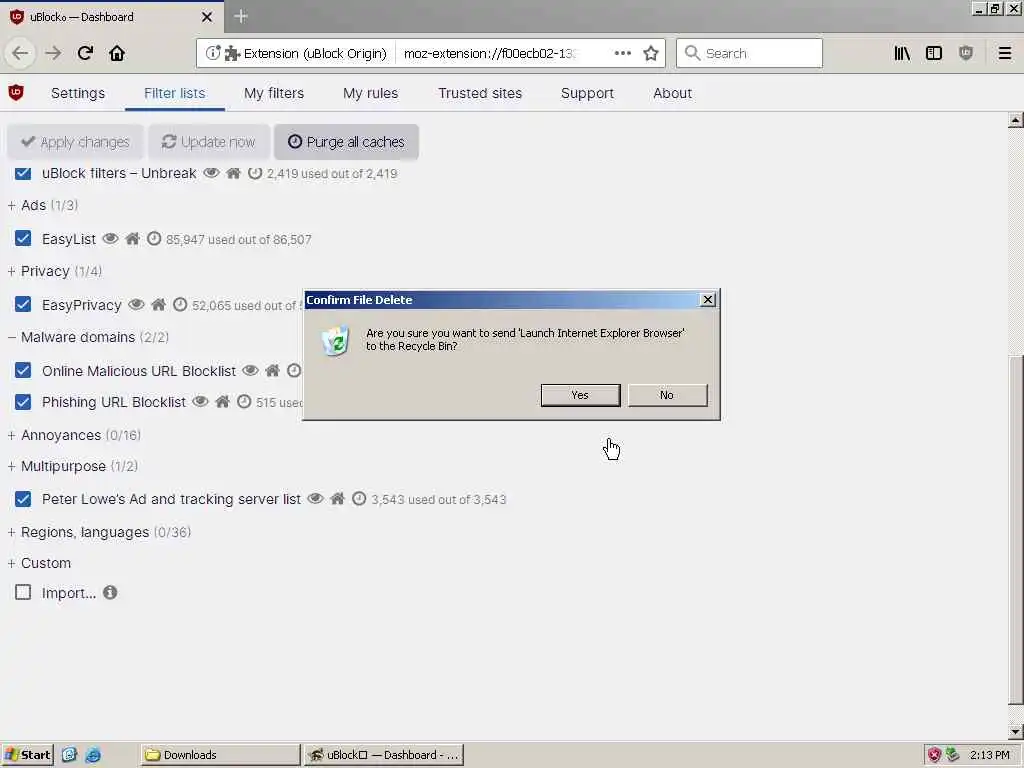The image size is (1024, 768).
Task: View Online Malicious URL Blocklist eye icon
Action: [250, 370]
